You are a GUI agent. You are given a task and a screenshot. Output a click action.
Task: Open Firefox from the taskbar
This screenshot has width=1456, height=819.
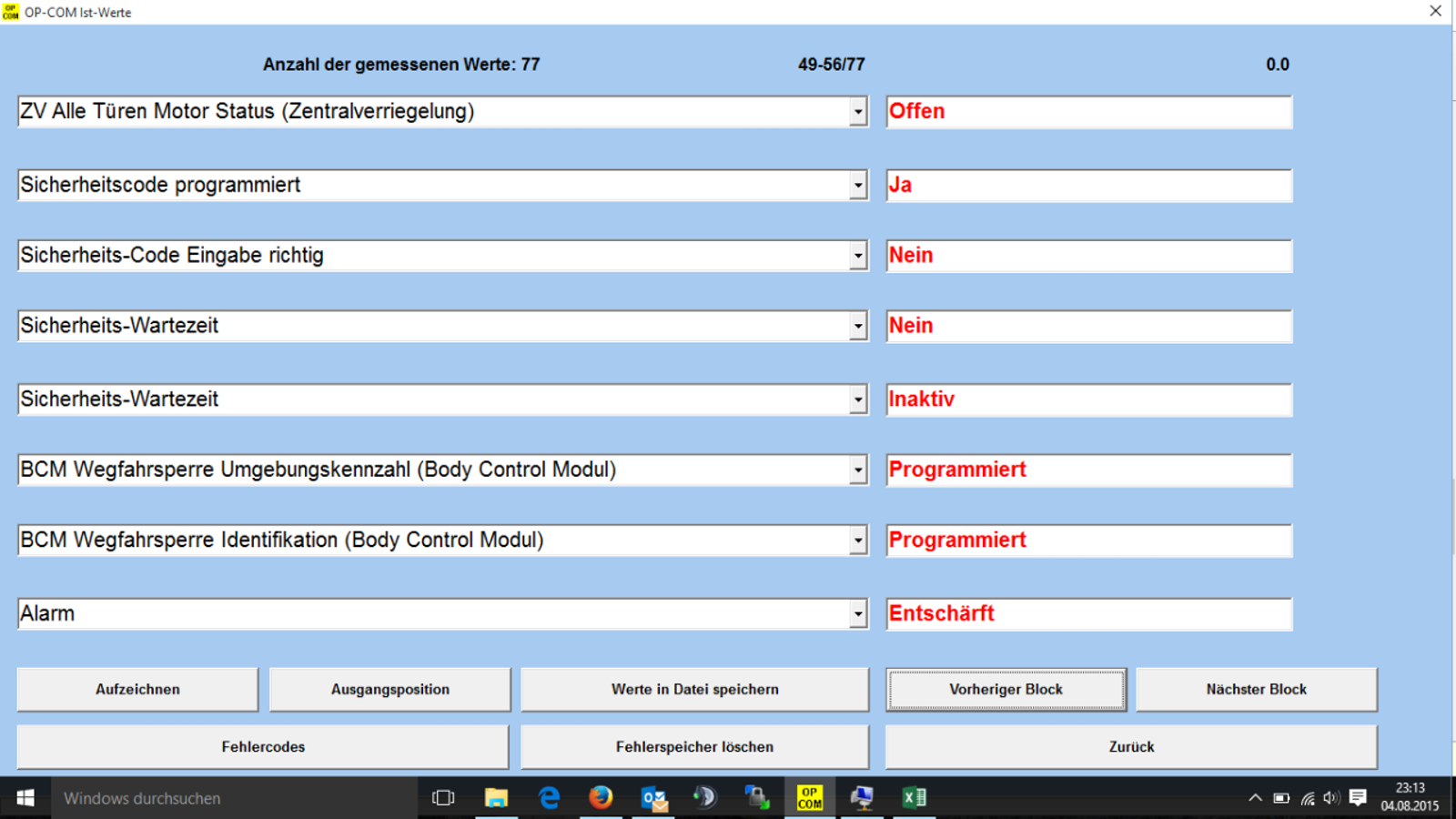pos(601,798)
